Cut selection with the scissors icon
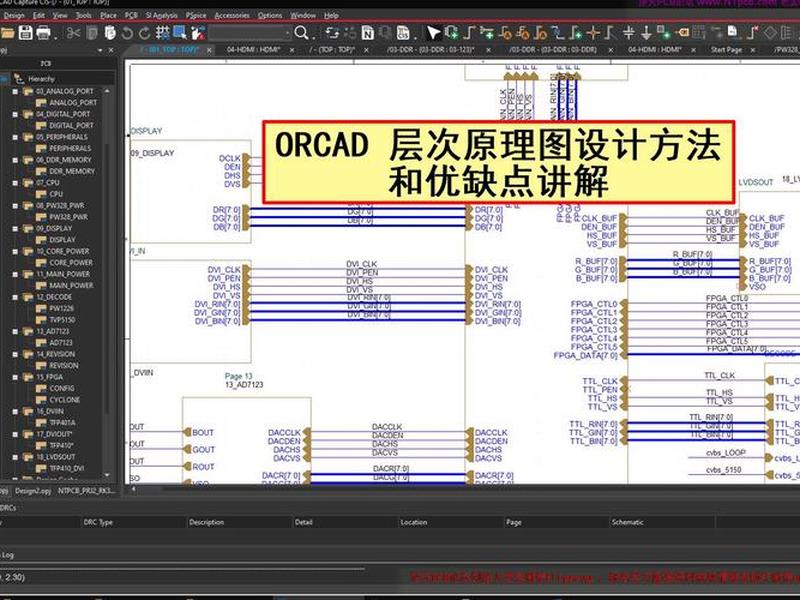 pos(73,34)
